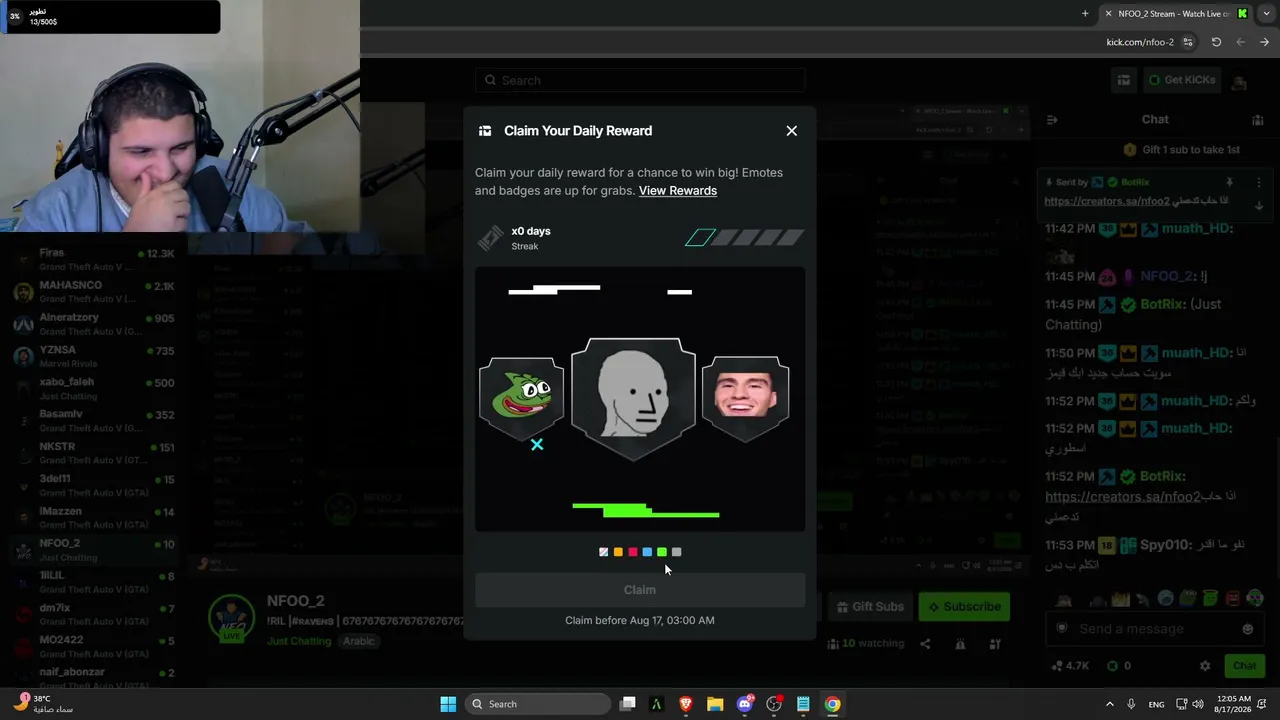Pick the gray color swatch

coord(677,552)
